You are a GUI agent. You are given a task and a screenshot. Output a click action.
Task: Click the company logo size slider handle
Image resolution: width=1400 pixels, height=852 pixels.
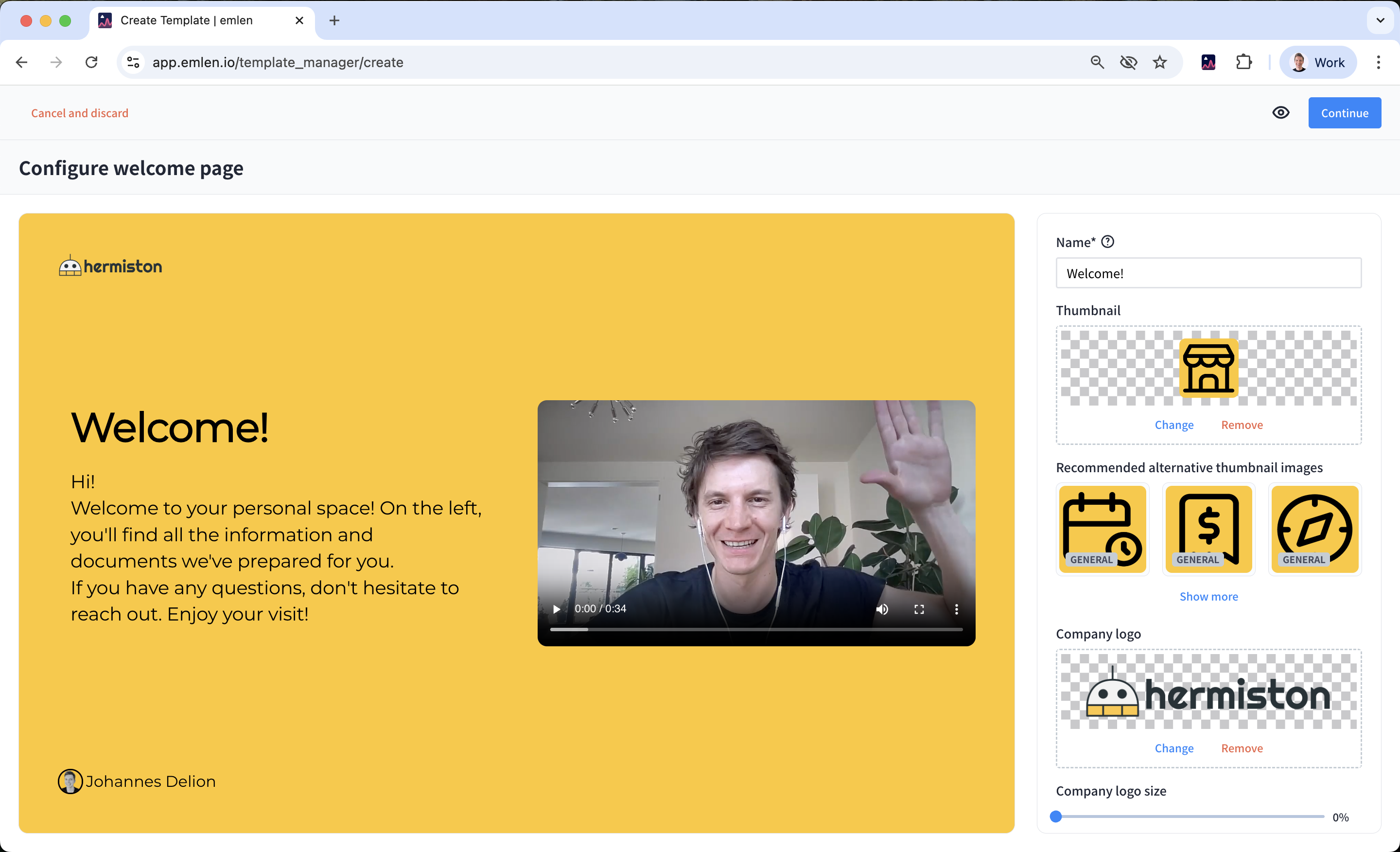click(1056, 816)
